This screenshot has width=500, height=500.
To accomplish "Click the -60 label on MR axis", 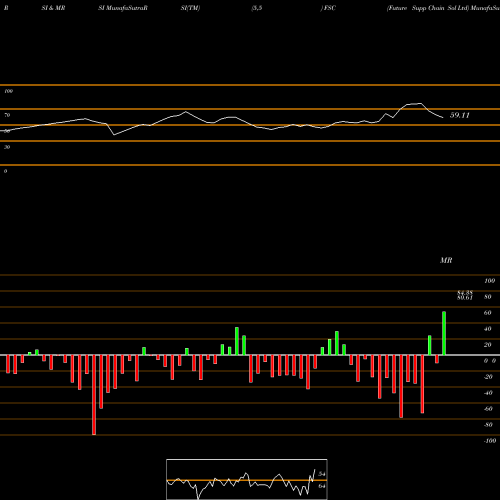I will pyautogui.click(x=487, y=409).
